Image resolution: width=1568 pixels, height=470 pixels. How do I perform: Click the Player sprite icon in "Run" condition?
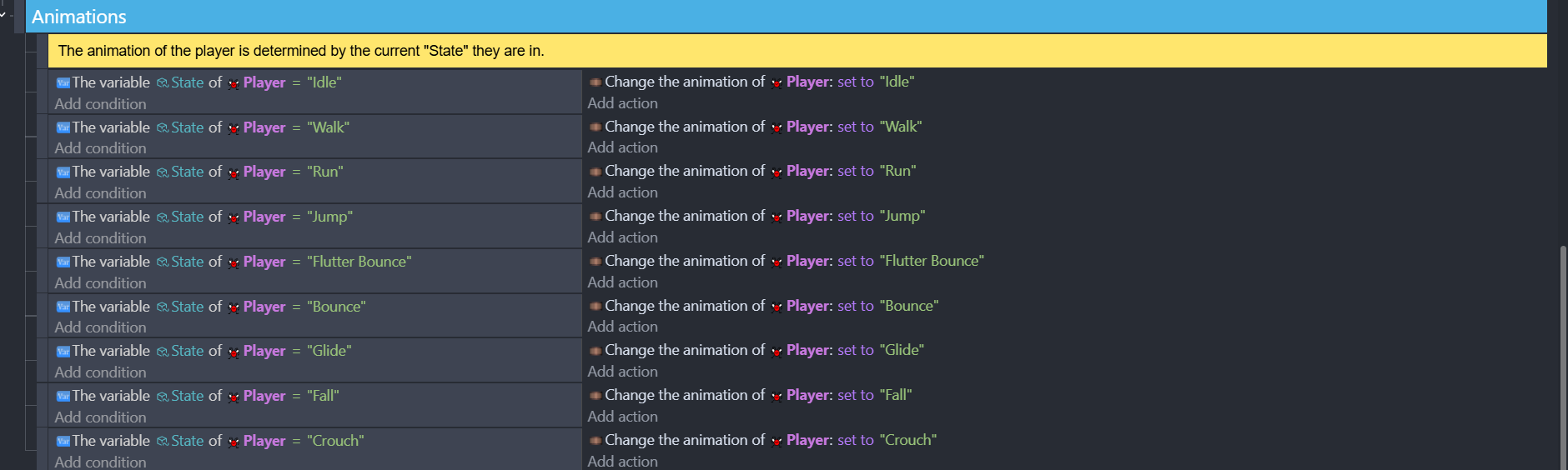[234, 173]
